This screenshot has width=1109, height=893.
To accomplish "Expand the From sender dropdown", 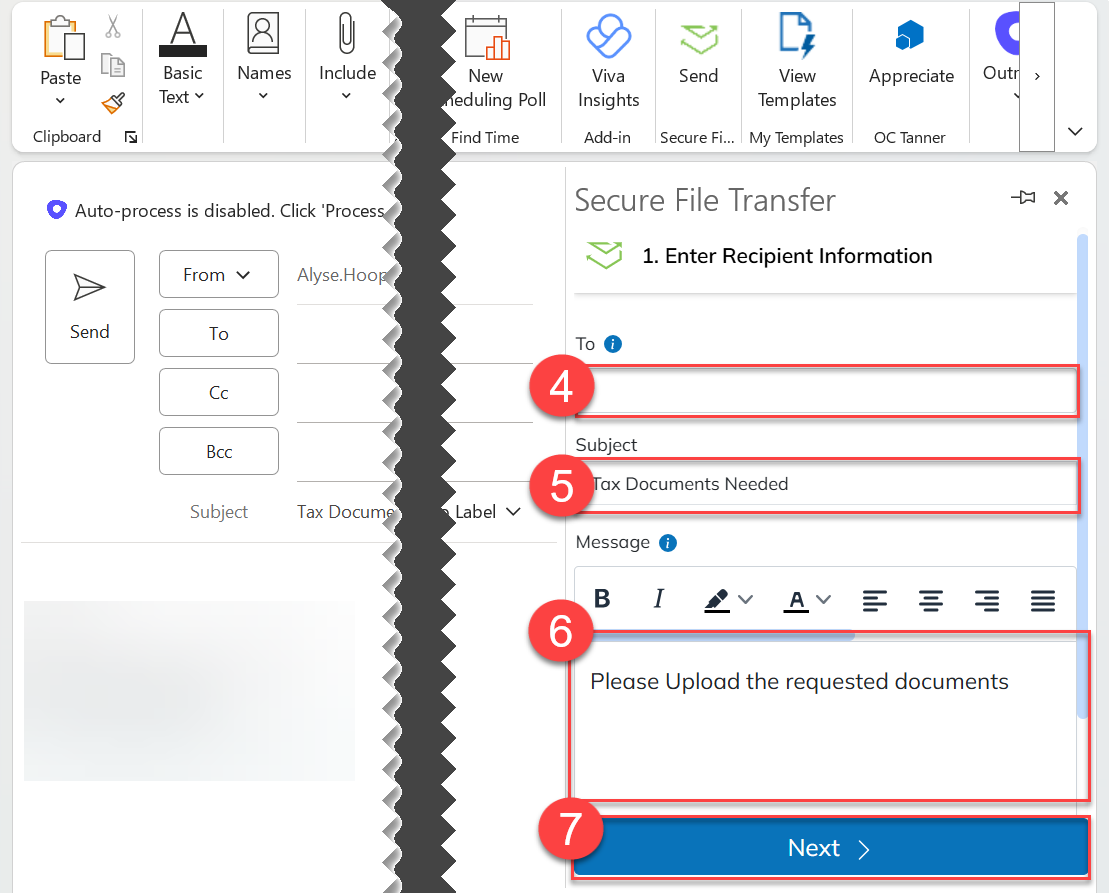I will 218,275.
